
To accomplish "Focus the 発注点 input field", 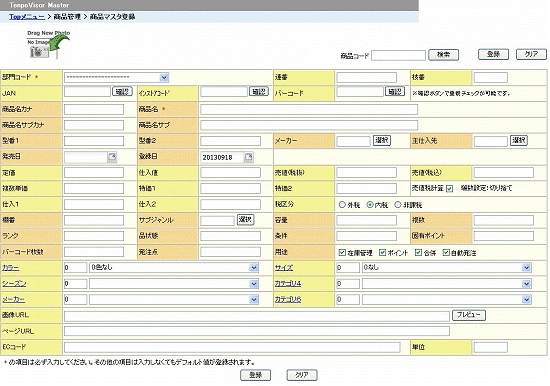I will (230, 252).
